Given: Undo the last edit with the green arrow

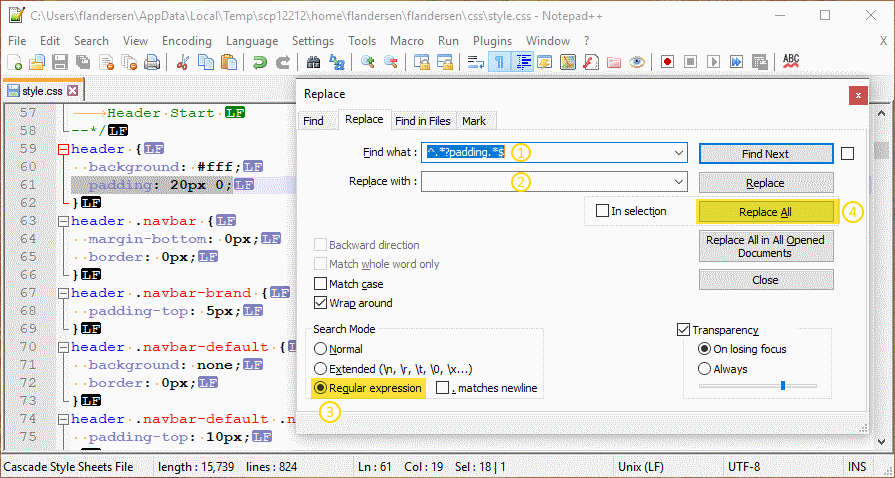Looking at the screenshot, I should click(260, 62).
